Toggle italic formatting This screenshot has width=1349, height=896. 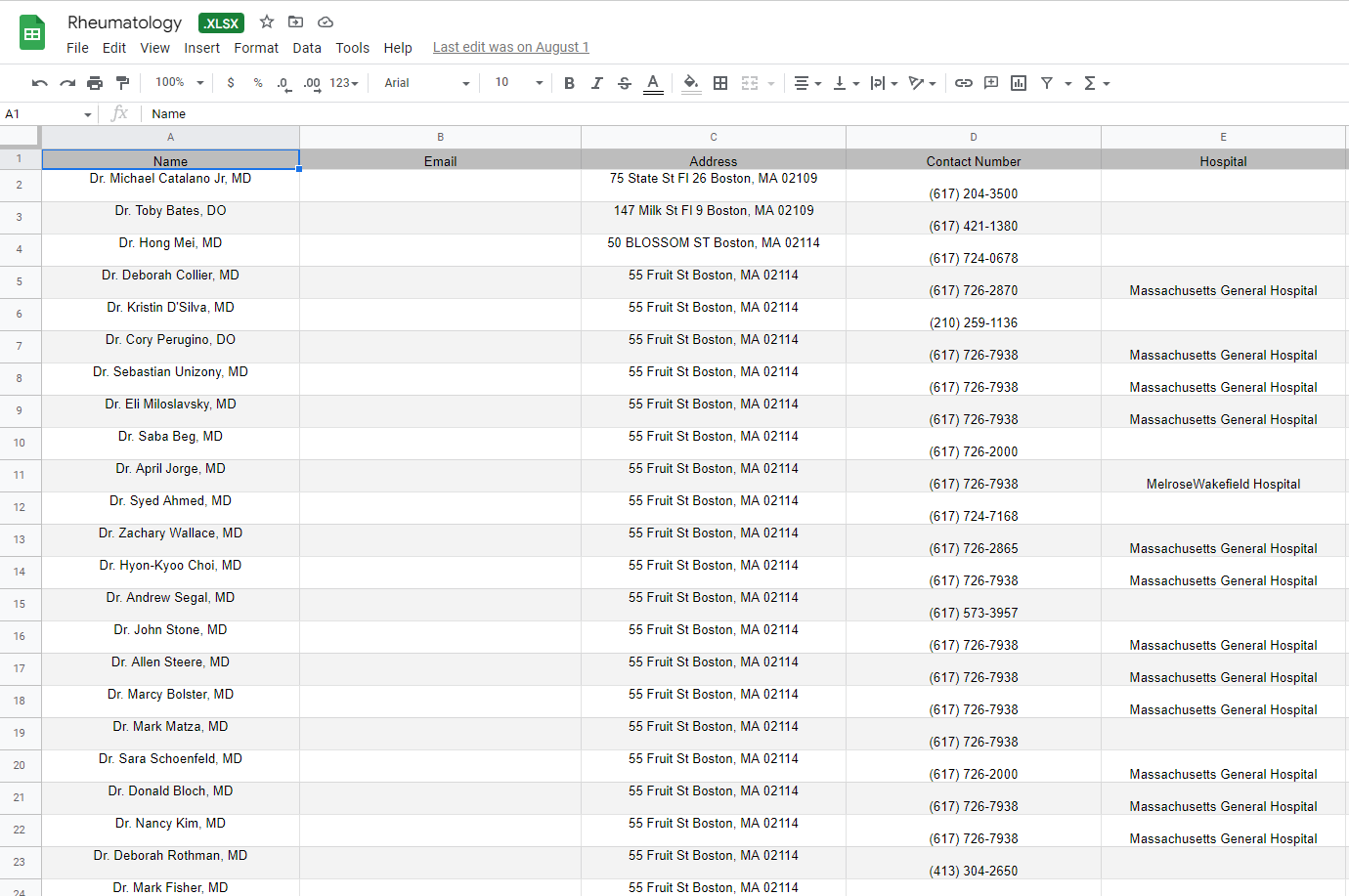pyautogui.click(x=596, y=83)
